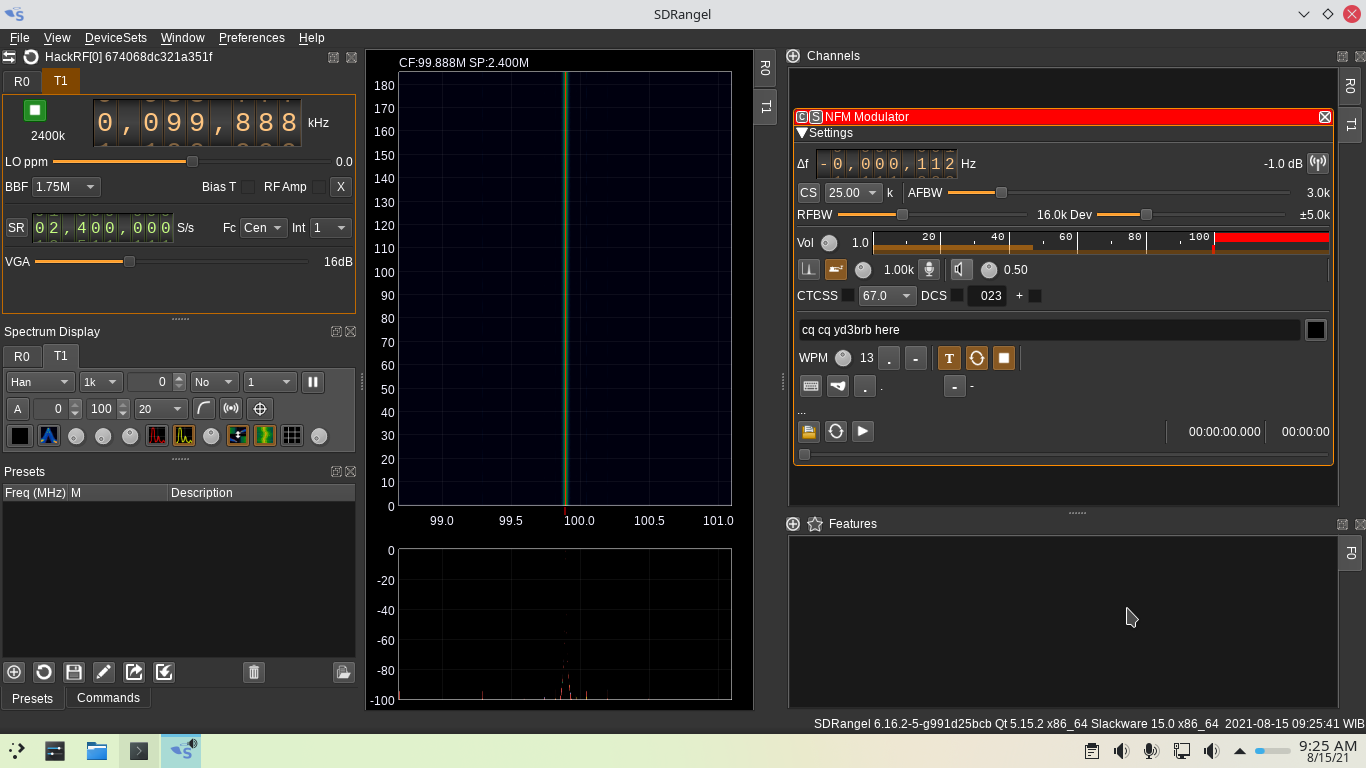Click the tone generator peak icon

808,269
